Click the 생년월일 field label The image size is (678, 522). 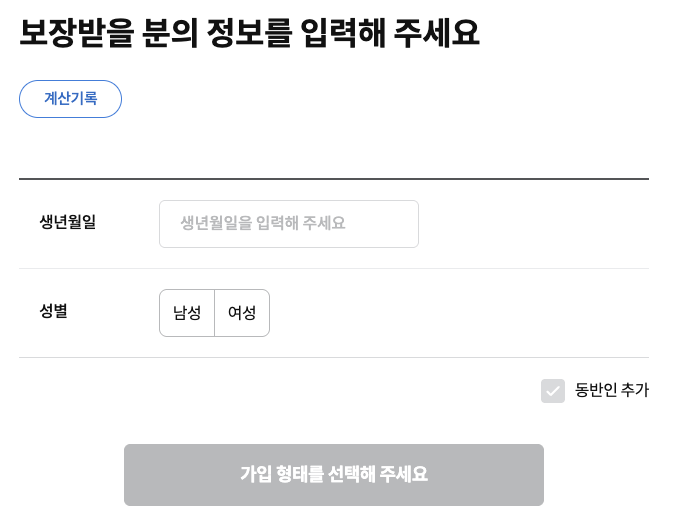67,222
